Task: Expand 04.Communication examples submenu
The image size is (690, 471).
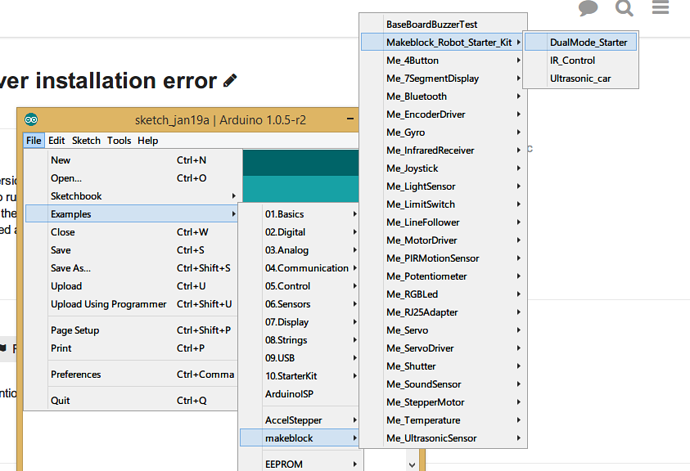Action: (299, 268)
